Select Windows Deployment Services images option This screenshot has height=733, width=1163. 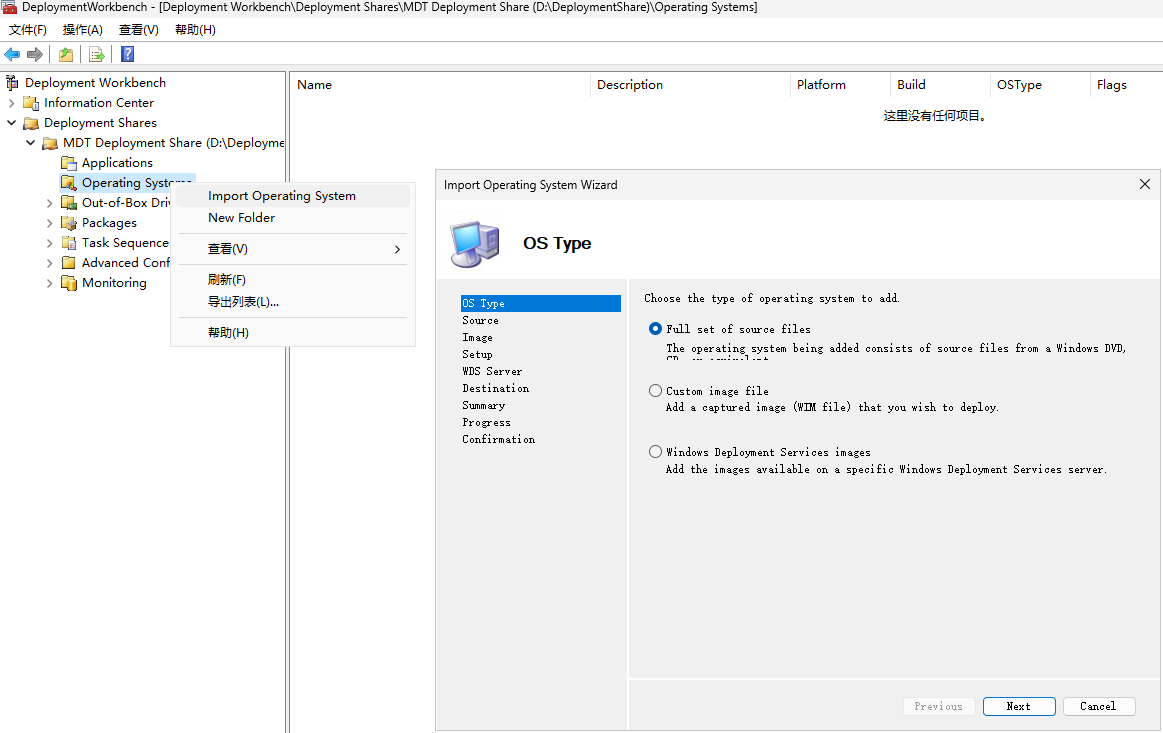click(655, 451)
